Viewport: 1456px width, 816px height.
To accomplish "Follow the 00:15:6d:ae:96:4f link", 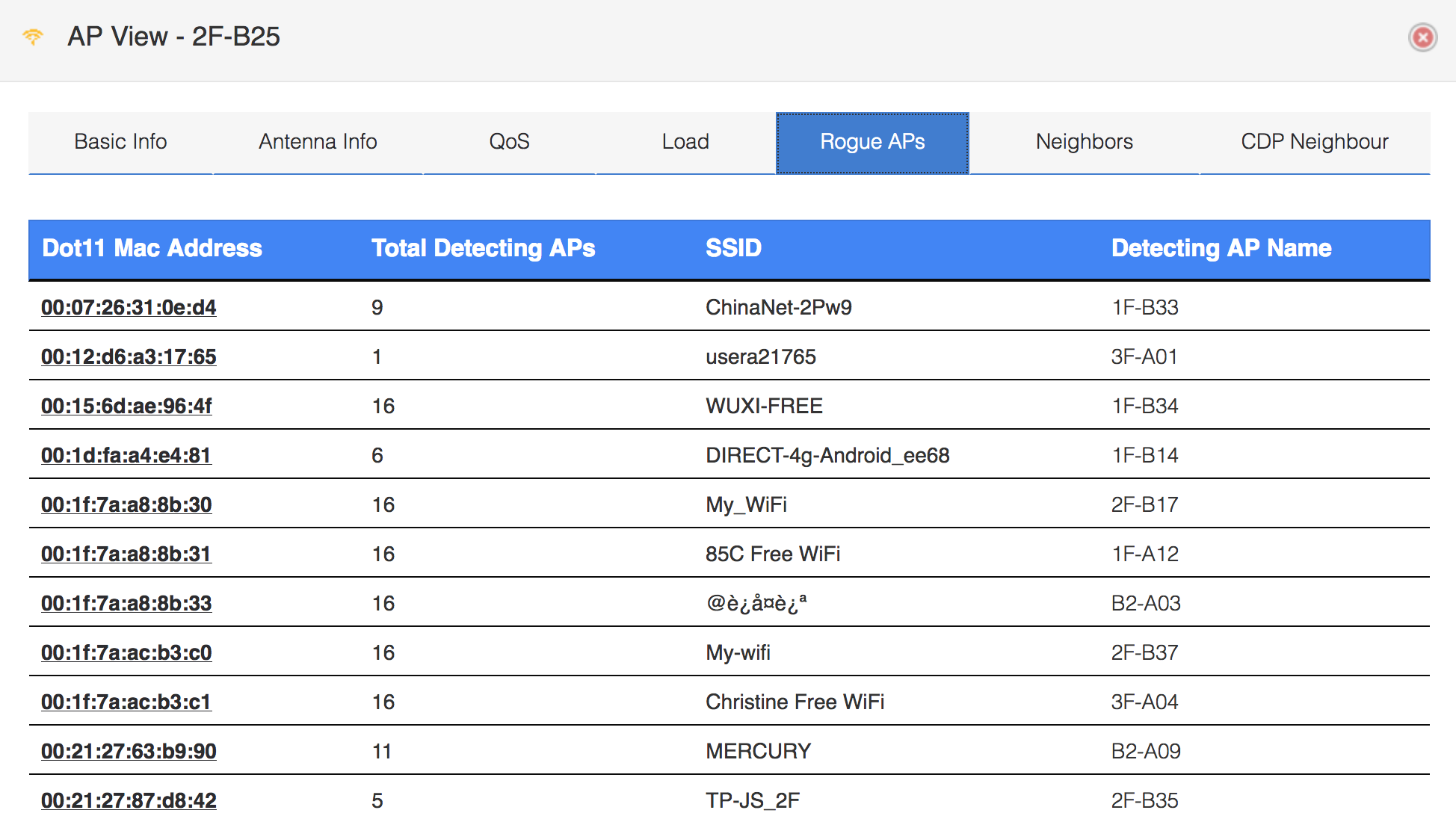I will click(x=126, y=406).
